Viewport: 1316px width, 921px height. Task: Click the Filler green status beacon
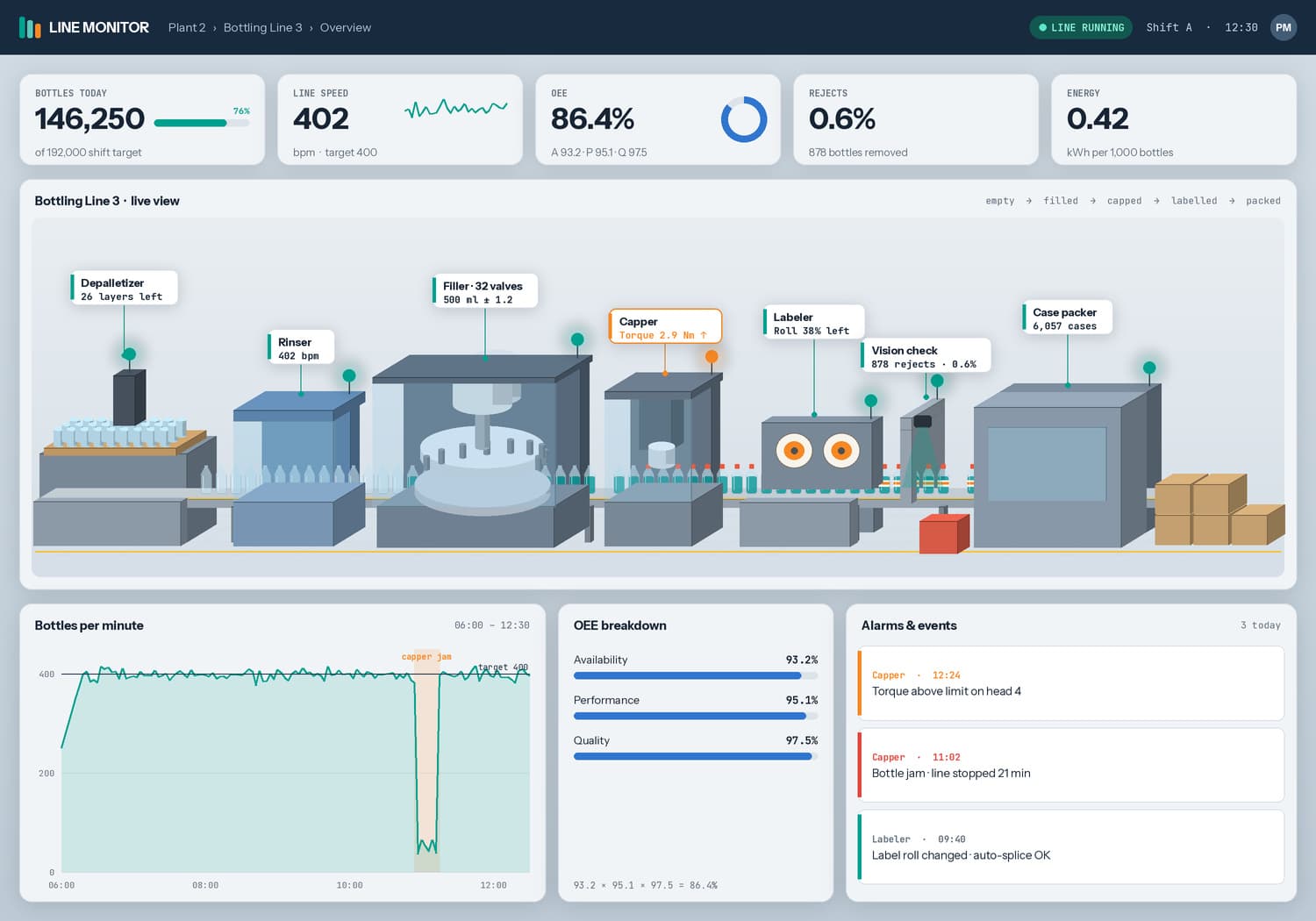(x=577, y=339)
